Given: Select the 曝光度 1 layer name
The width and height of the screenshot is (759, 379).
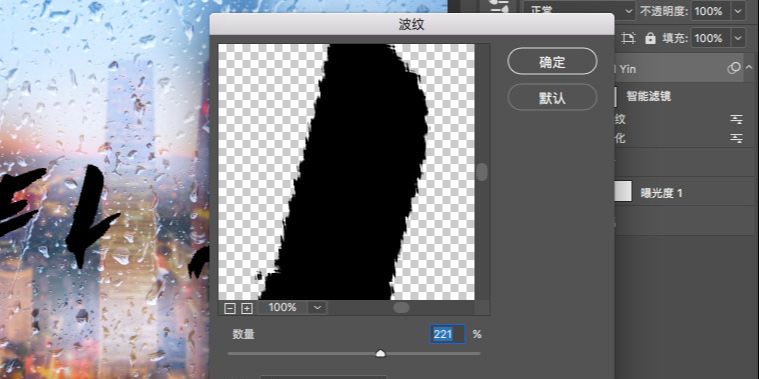Looking at the screenshot, I should click(x=661, y=193).
